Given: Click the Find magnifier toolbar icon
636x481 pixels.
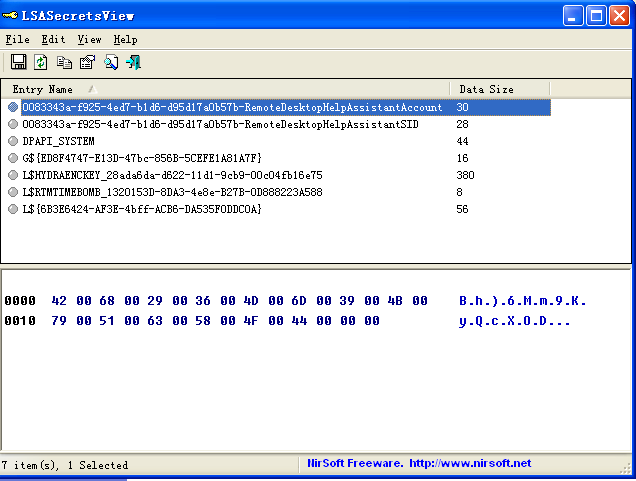Looking at the screenshot, I should tap(111, 62).
